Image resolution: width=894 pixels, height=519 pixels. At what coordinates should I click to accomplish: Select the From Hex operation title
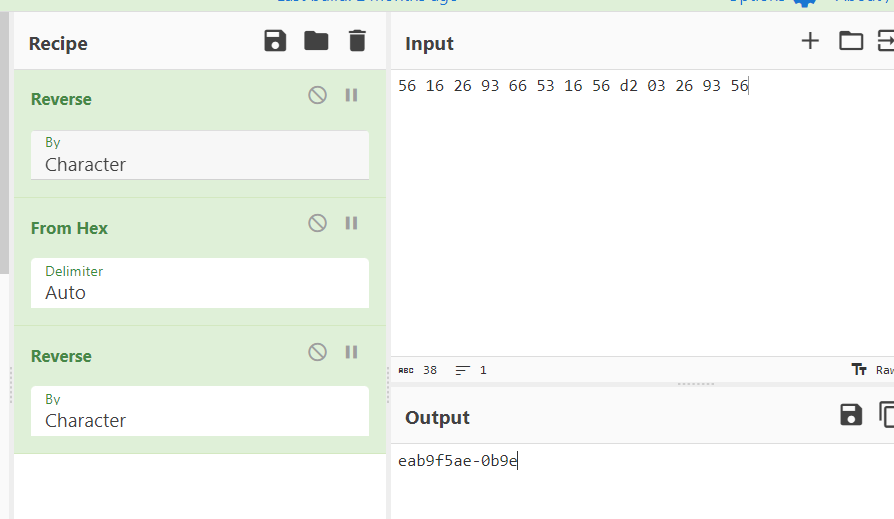[x=69, y=228]
